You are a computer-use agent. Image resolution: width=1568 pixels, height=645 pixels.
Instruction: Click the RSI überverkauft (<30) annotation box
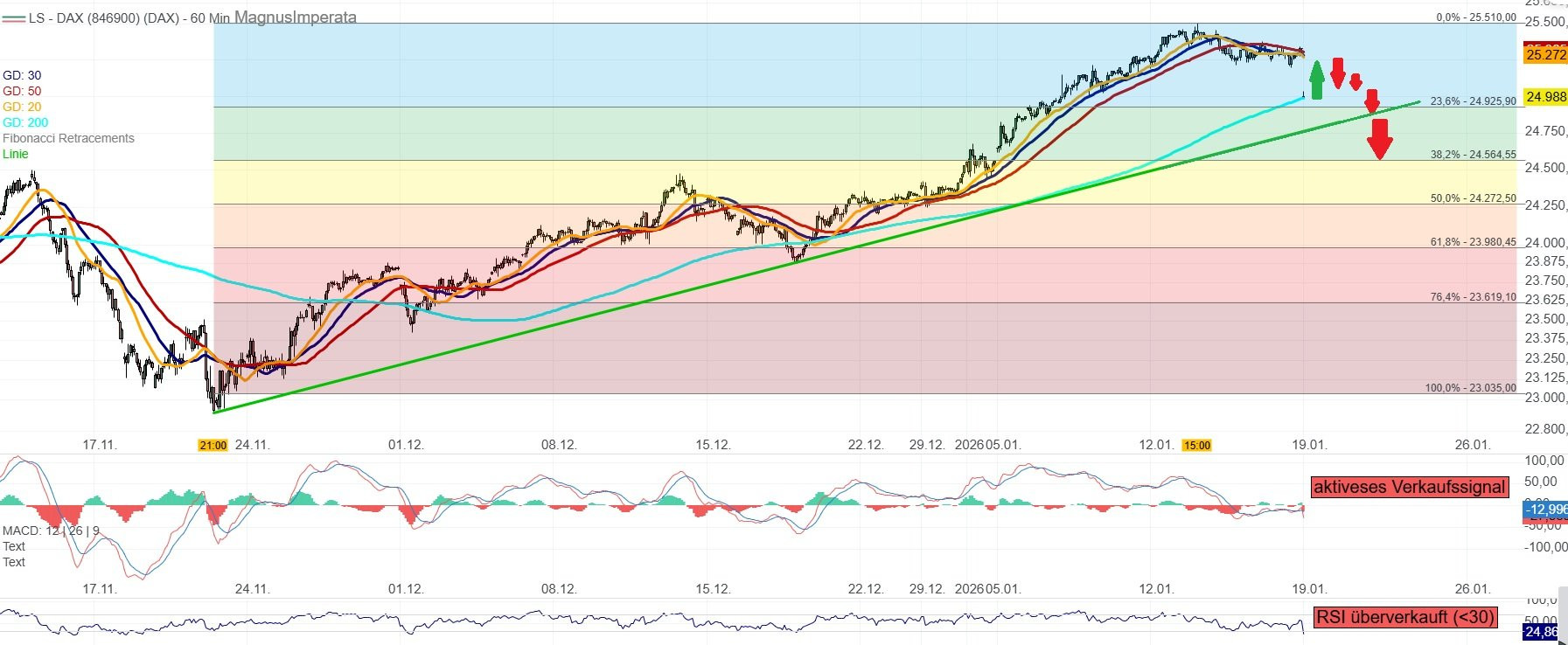pyautogui.click(x=1405, y=617)
